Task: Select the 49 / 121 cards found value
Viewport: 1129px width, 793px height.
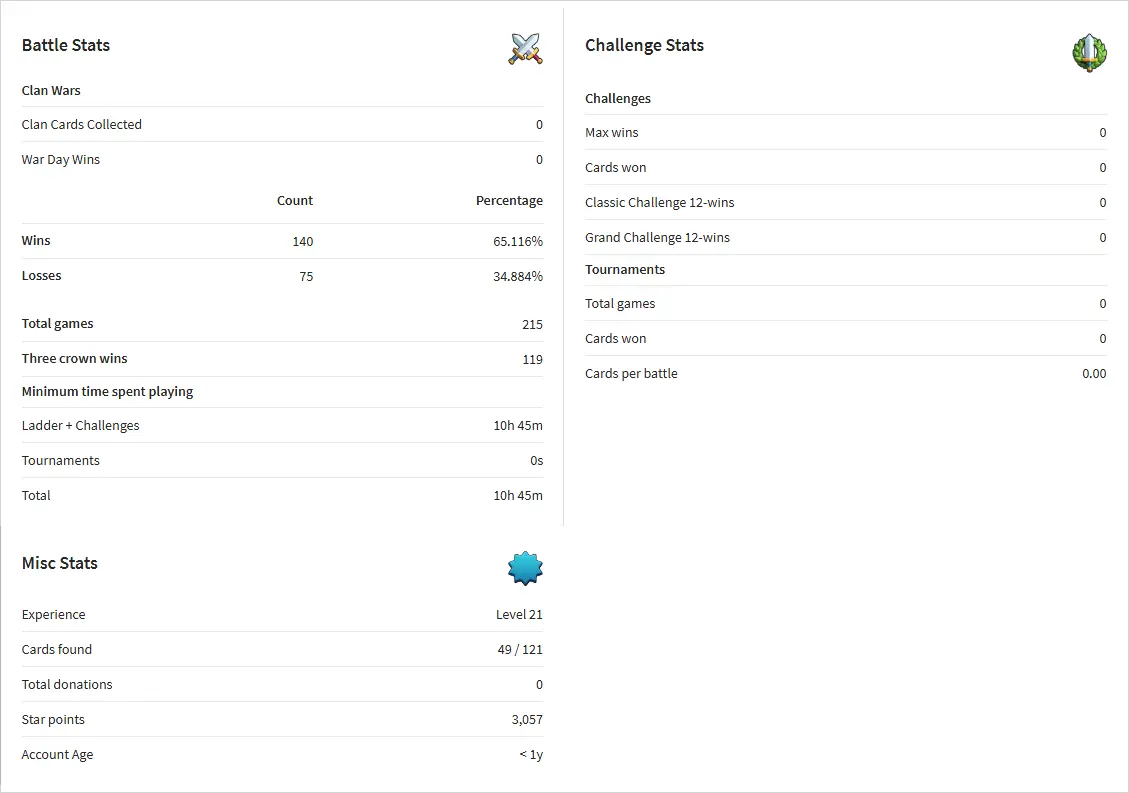Action: [x=520, y=649]
